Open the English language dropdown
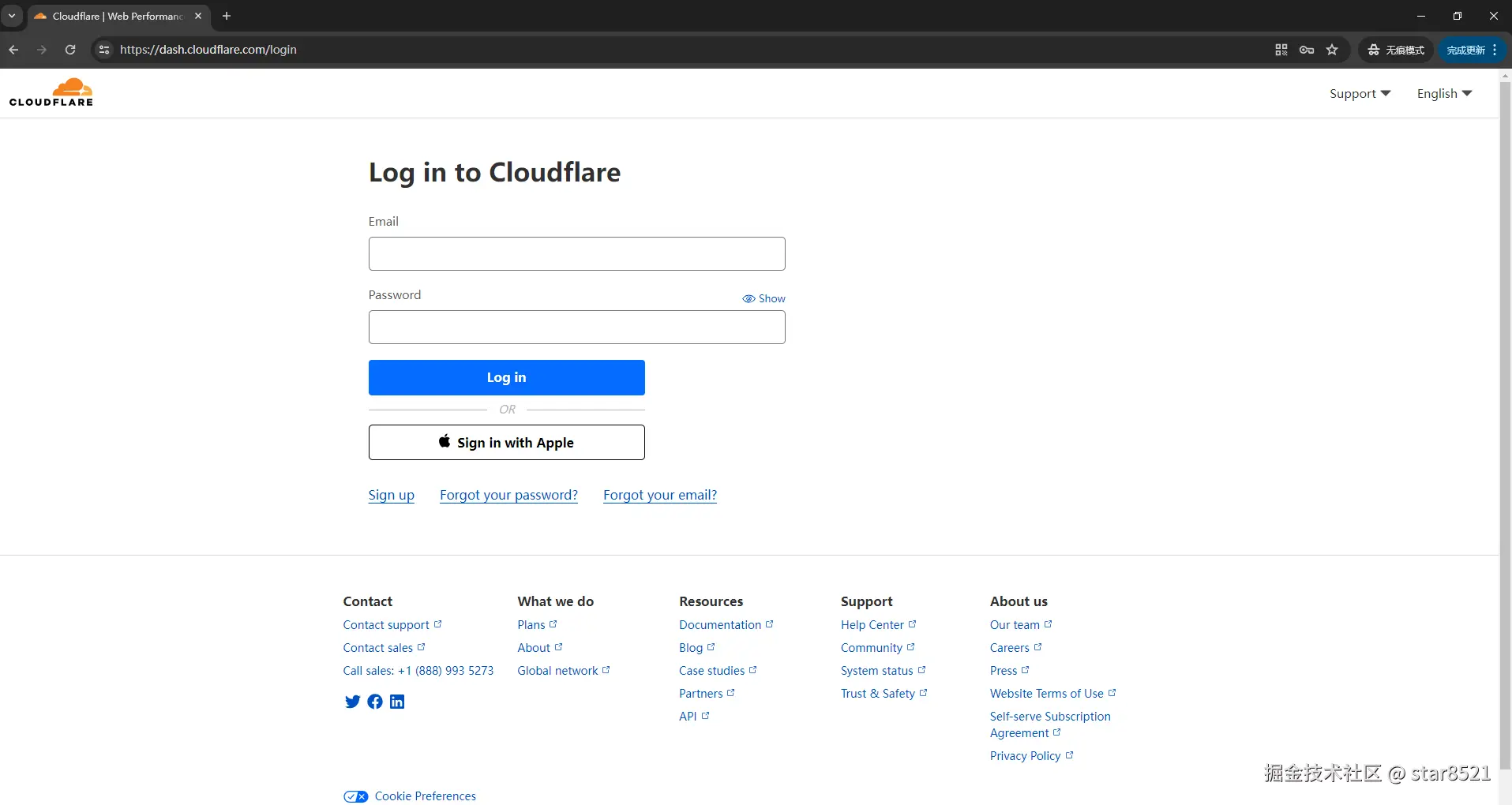Viewport: 1512px width, 805px height. (x=1444, y=93)
